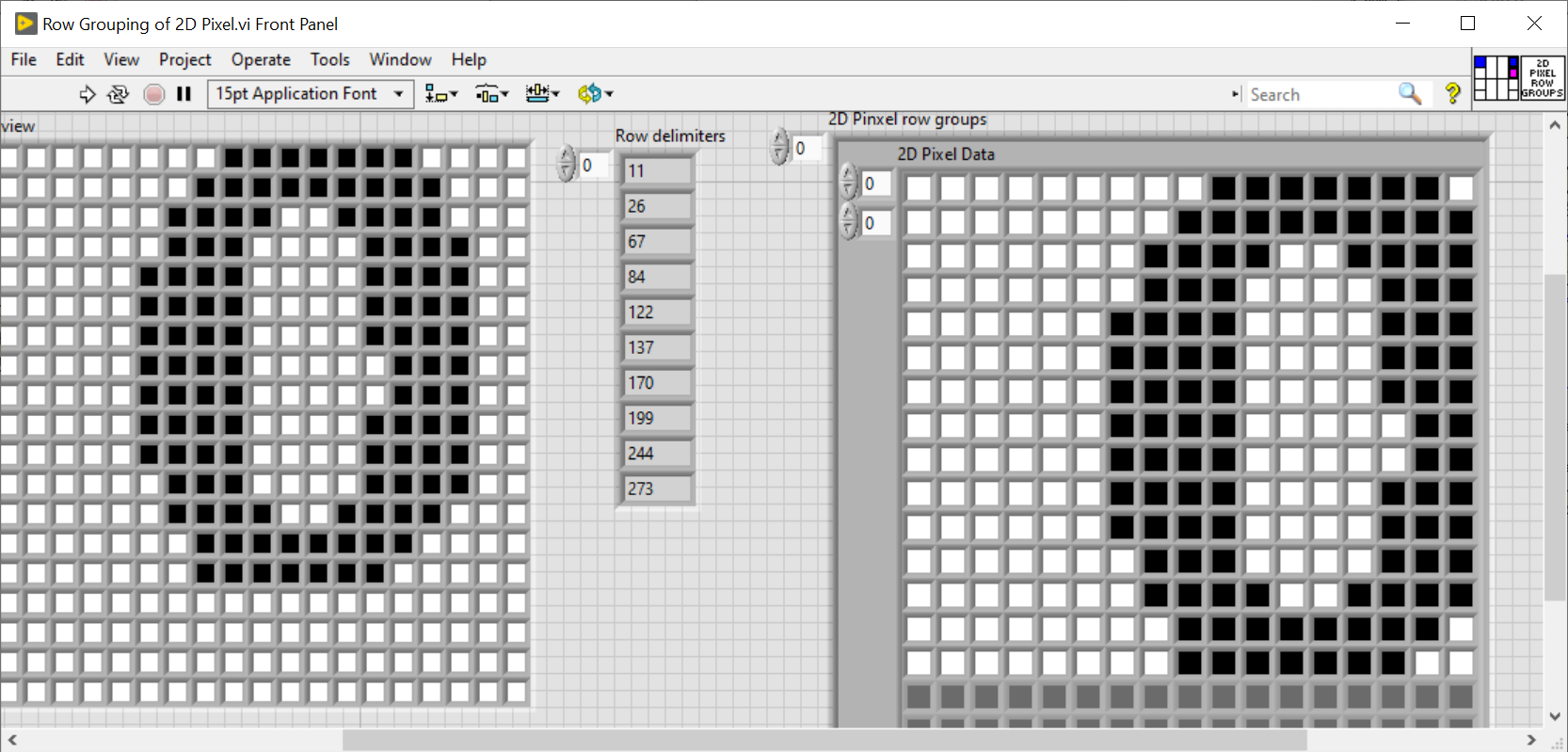Open the 15pt Application Font dropdown

(x=311, y=94)
